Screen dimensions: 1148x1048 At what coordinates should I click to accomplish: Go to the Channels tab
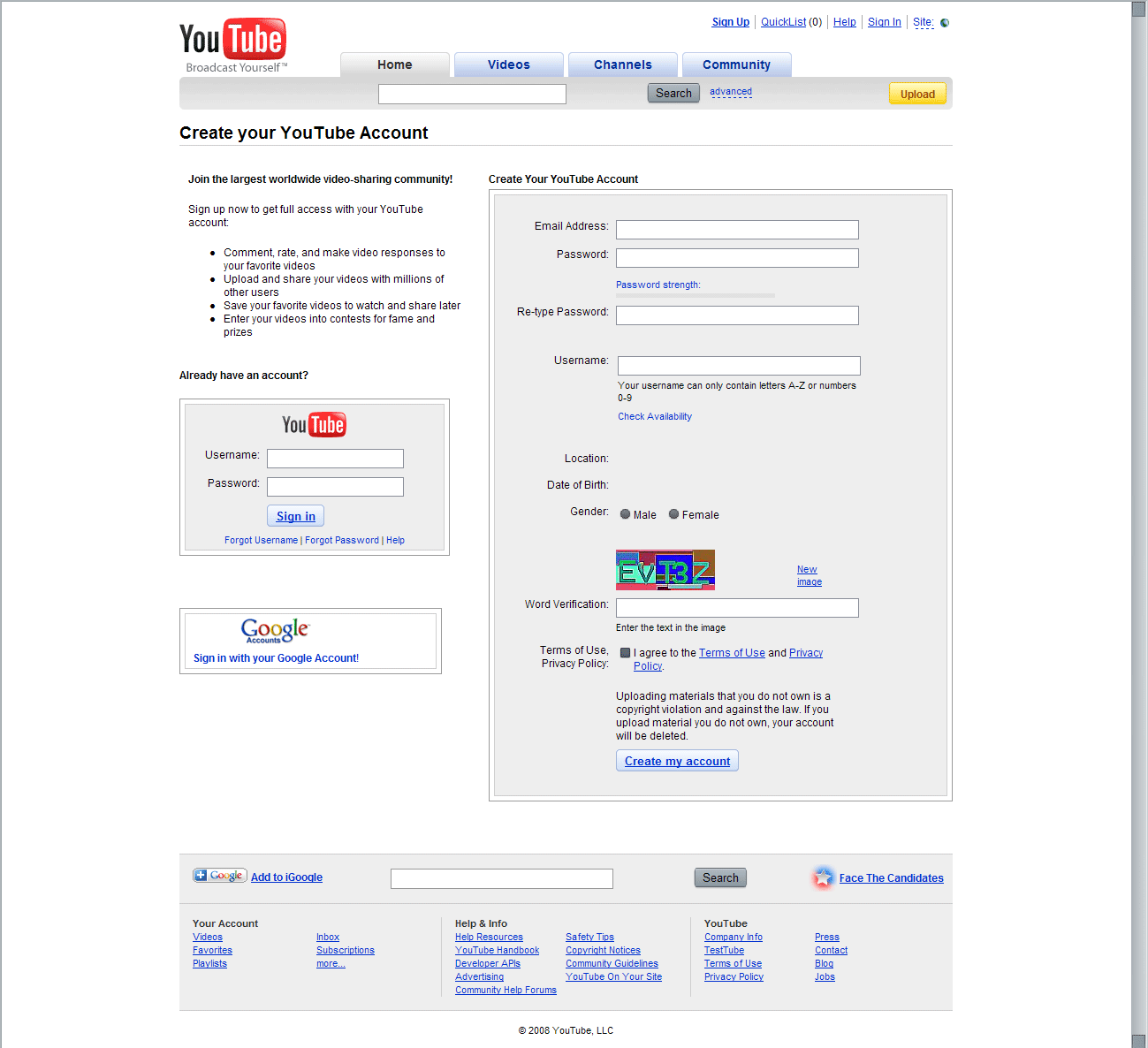[x=623, y=65]
